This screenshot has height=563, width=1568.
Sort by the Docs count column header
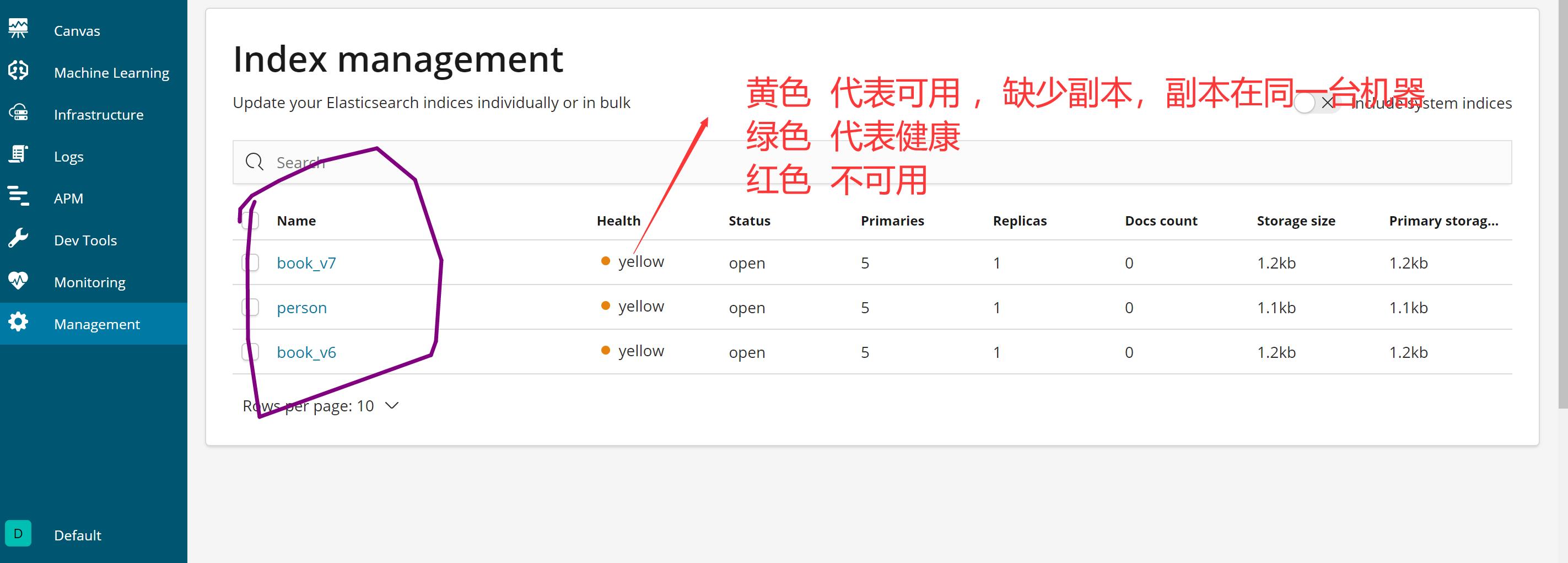click(1161, 221)
